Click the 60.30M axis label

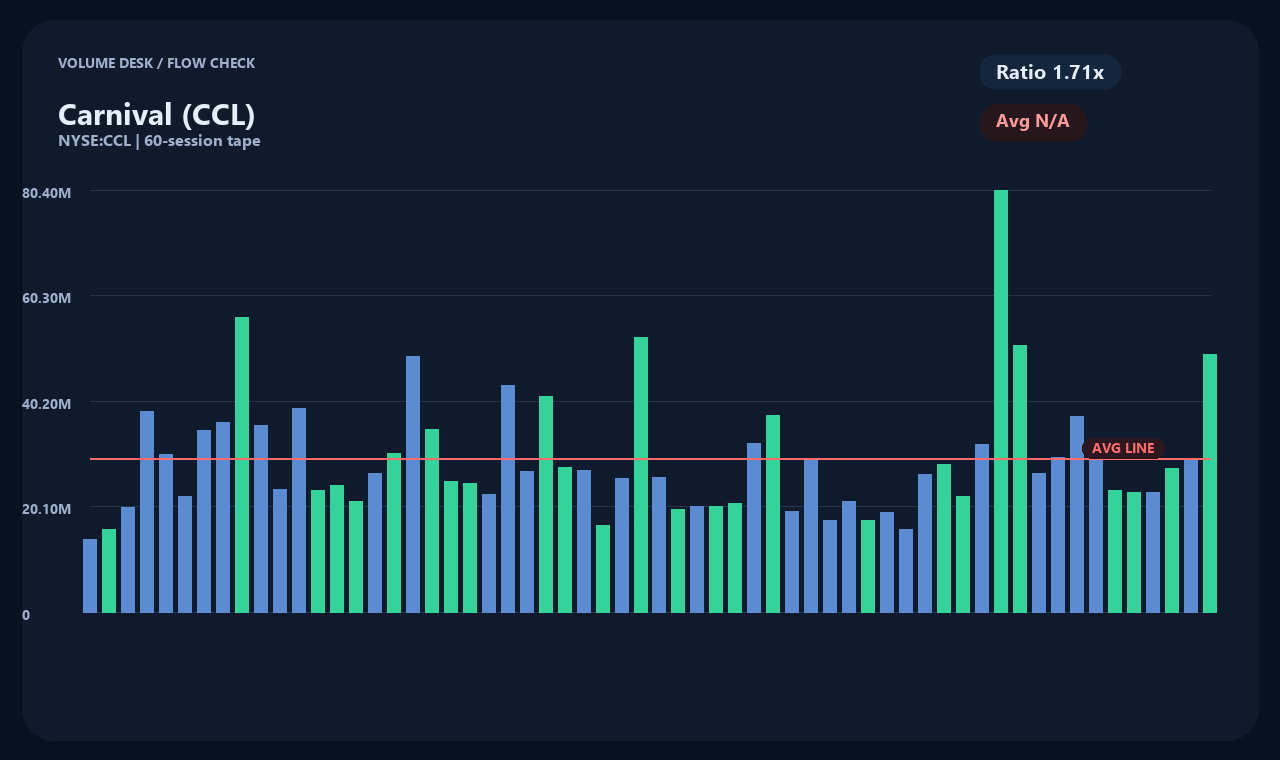pos(47,298)
